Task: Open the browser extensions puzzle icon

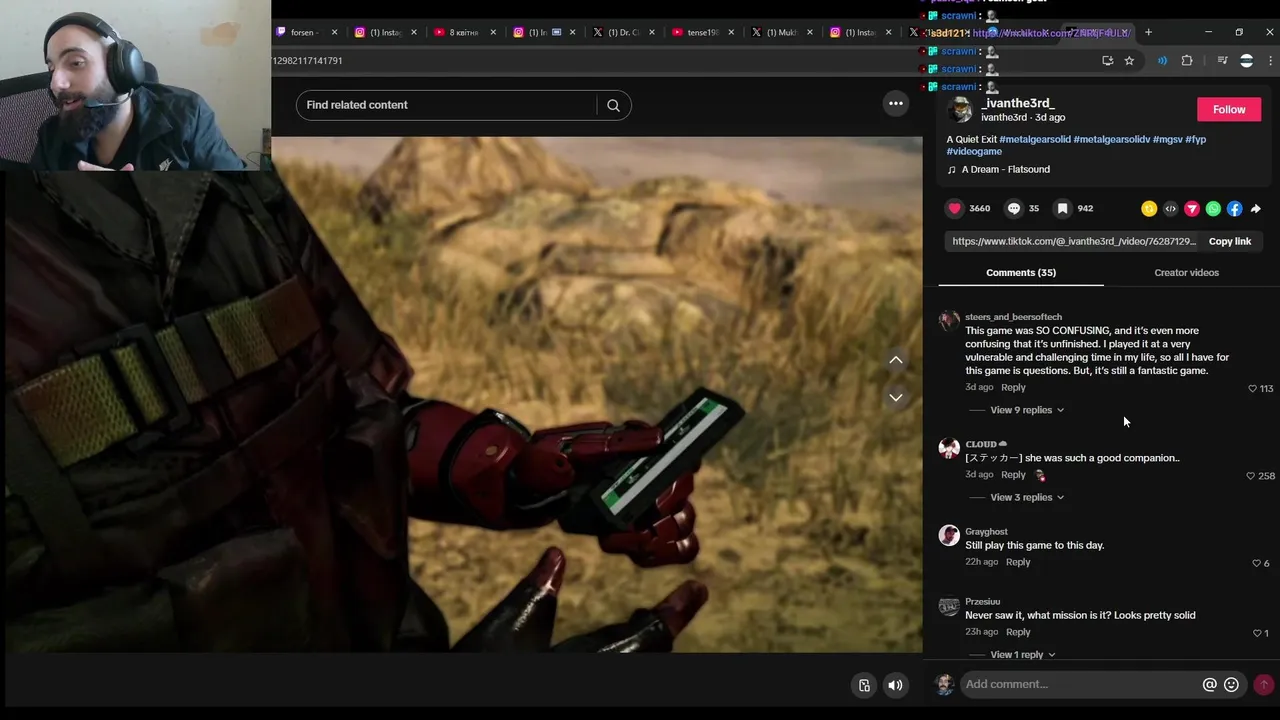Action: [1187, 61]
